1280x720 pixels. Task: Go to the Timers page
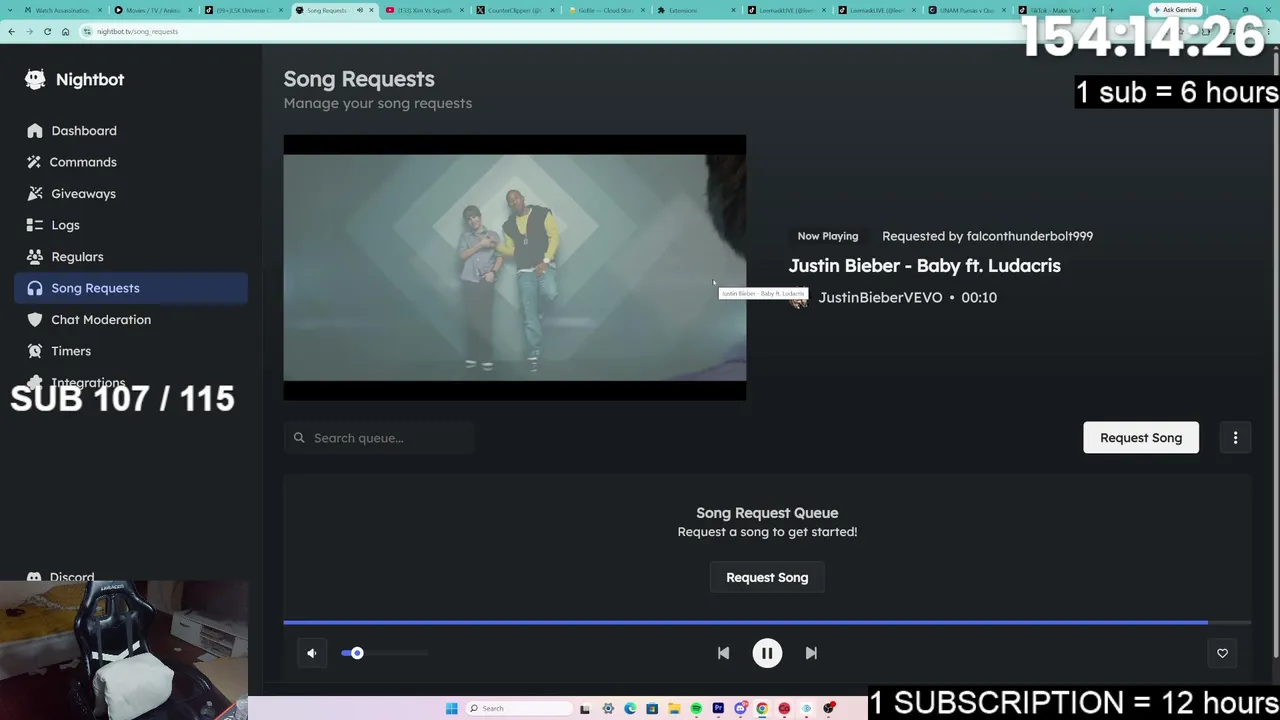tap(131, 351)
